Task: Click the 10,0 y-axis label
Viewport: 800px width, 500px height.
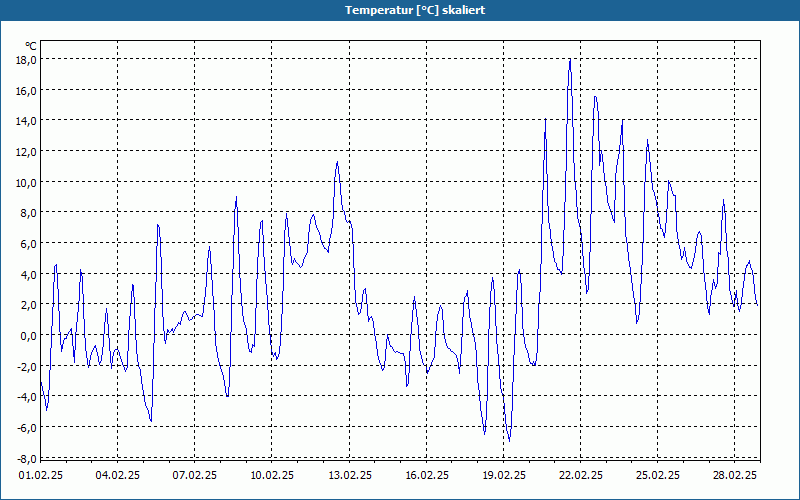Action: [x=27, y=182]
